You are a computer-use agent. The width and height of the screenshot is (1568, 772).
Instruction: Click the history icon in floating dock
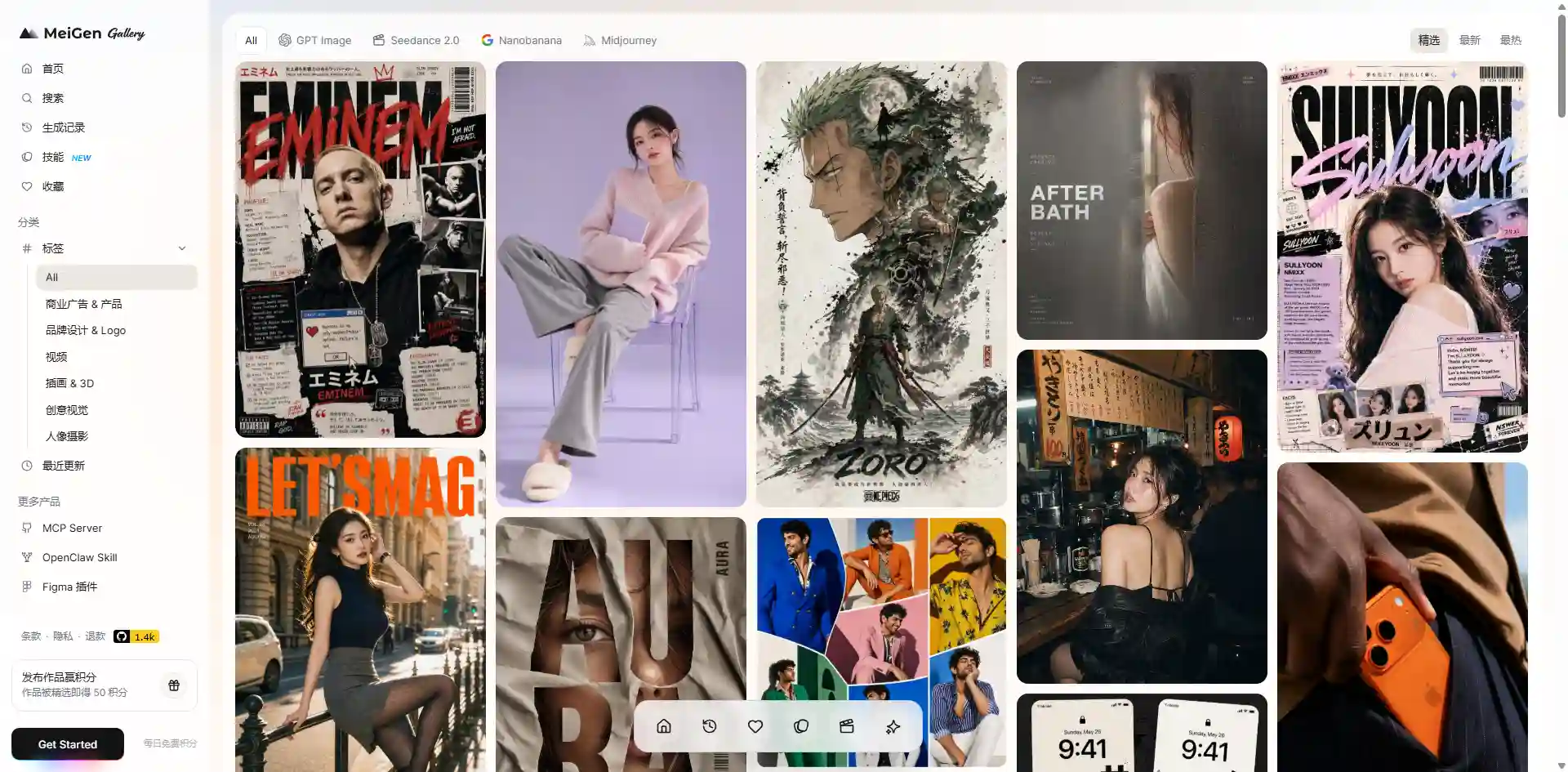(x=710, y=726)
